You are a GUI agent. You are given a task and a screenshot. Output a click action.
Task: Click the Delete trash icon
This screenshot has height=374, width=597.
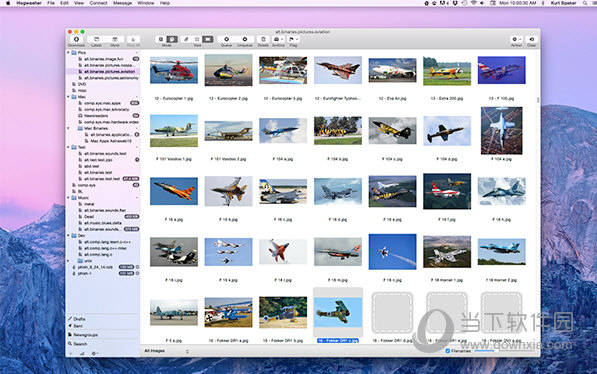(x=263, y=39)
